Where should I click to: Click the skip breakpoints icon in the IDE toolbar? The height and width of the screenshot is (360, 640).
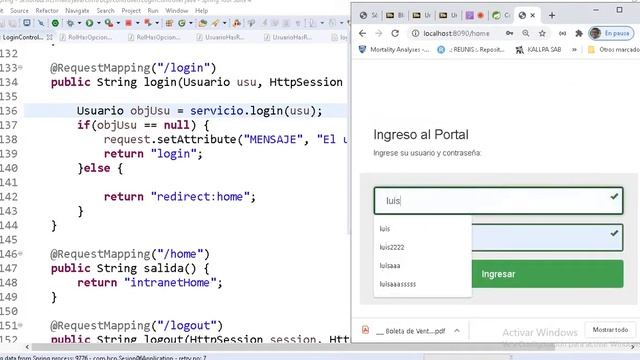(41, 23)
